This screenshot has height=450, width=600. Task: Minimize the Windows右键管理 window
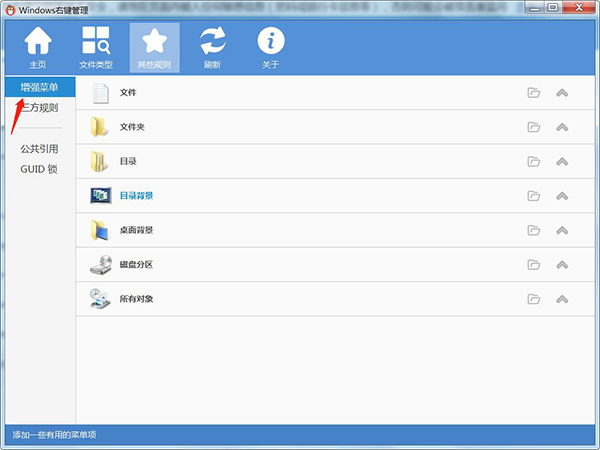point(535,7)
